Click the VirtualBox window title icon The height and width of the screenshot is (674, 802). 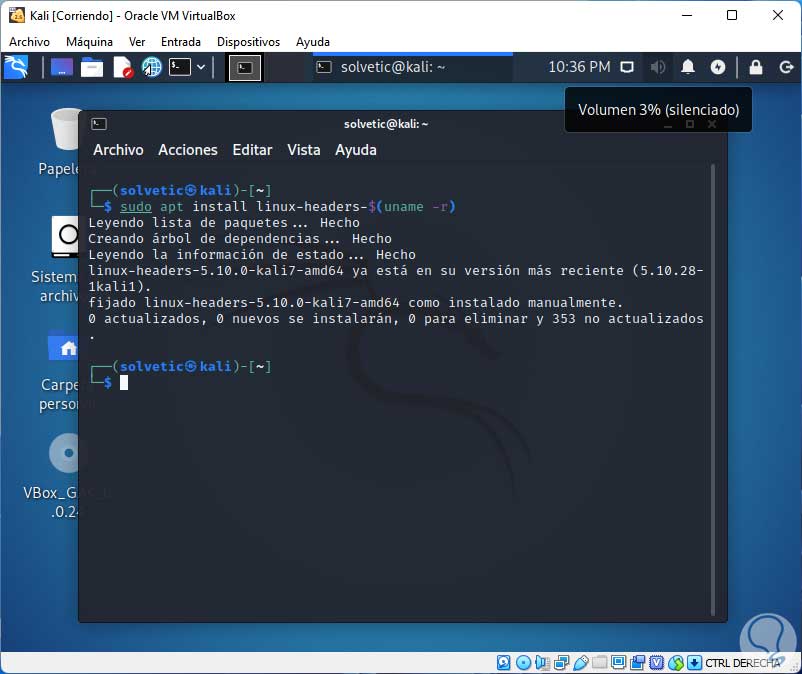click(16, 15)
